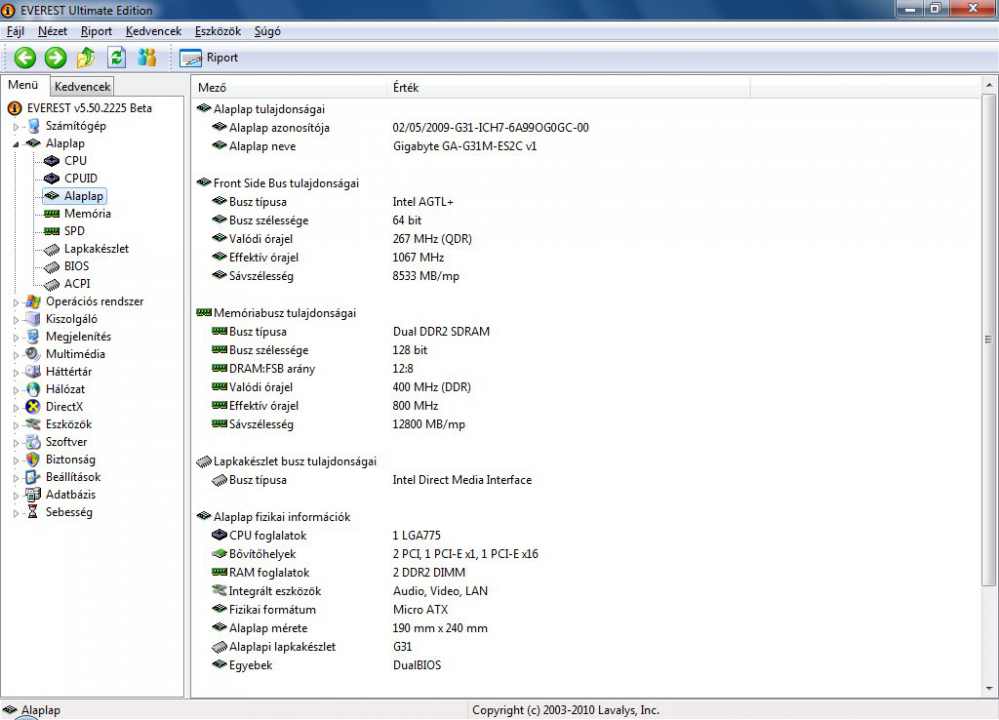The width and height of the screenshot is (999, 720).
Task: Open the Fájl menu
Action: [15, 31]
